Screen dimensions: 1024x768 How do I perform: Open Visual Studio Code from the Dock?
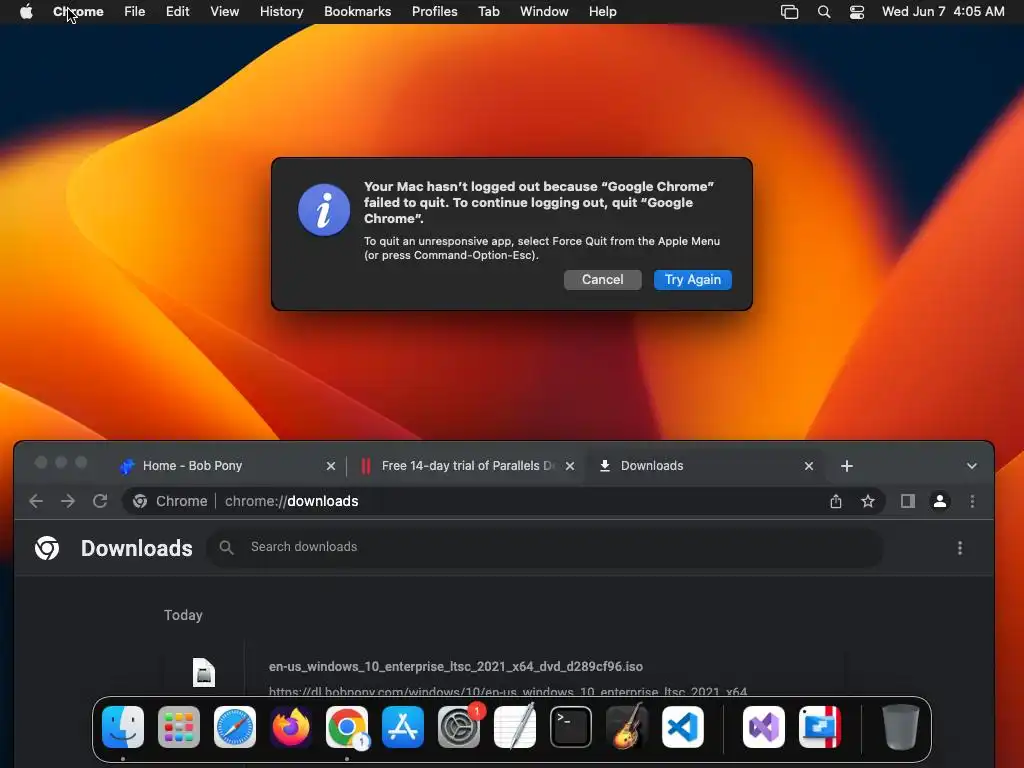(x=683, y=727)
